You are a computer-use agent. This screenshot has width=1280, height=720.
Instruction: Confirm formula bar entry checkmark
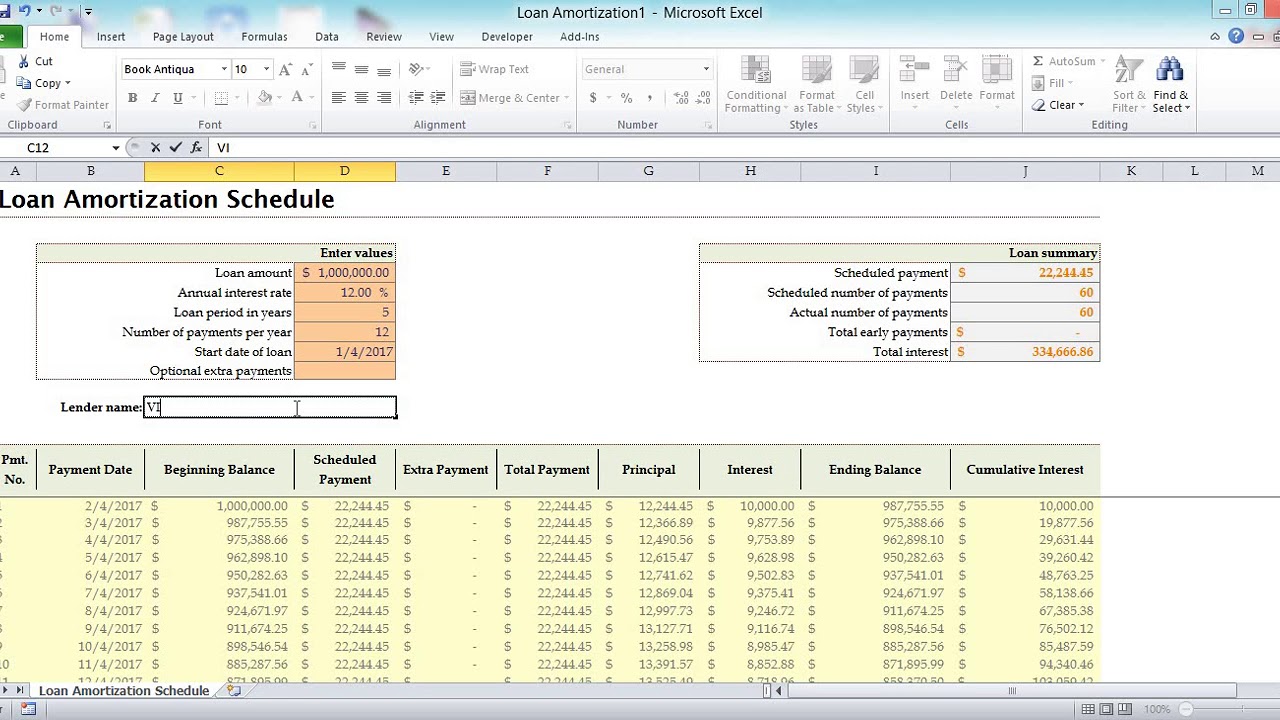(175, 147)
